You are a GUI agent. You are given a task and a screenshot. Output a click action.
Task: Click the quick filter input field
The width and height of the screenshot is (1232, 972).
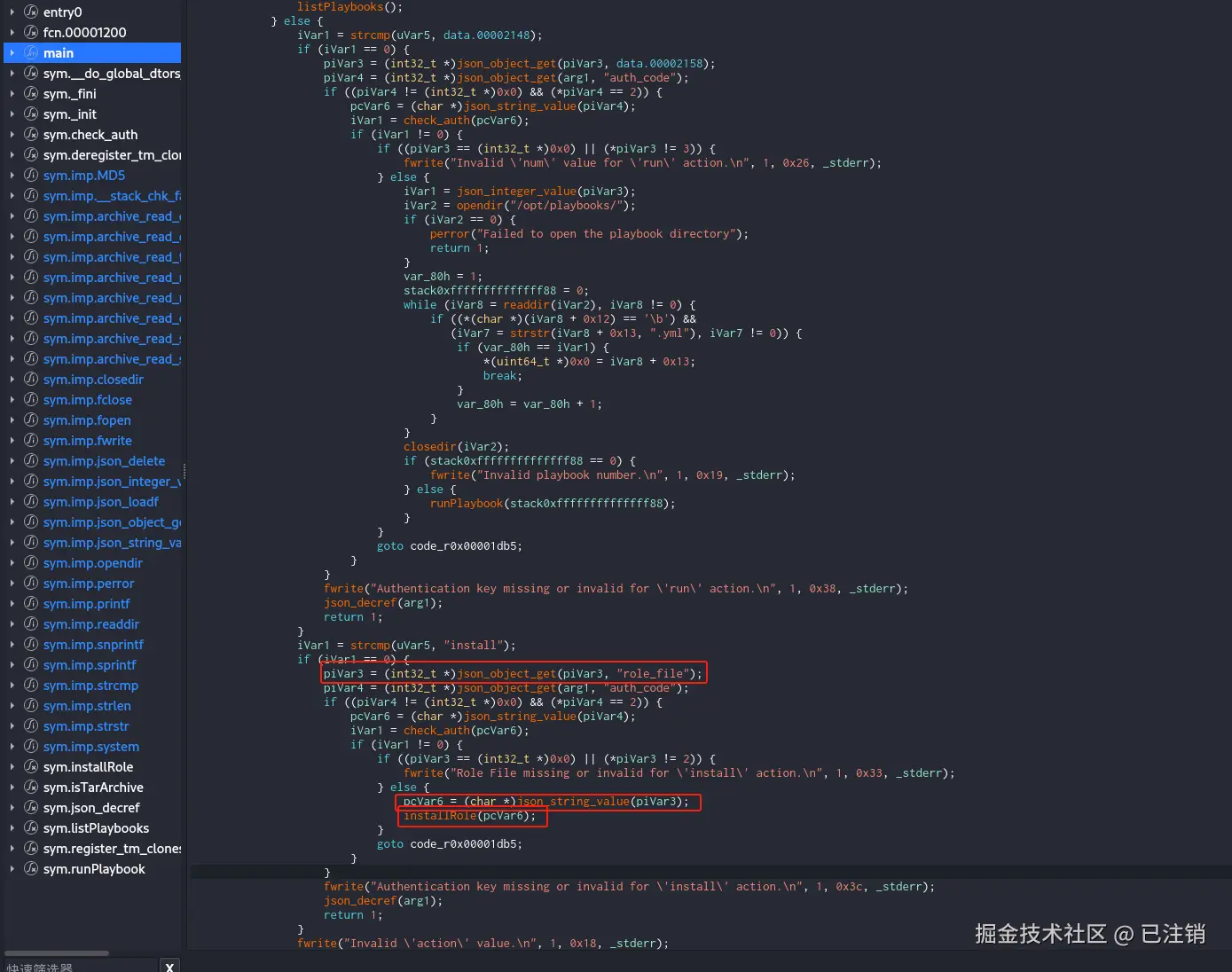tap(81, 966)
